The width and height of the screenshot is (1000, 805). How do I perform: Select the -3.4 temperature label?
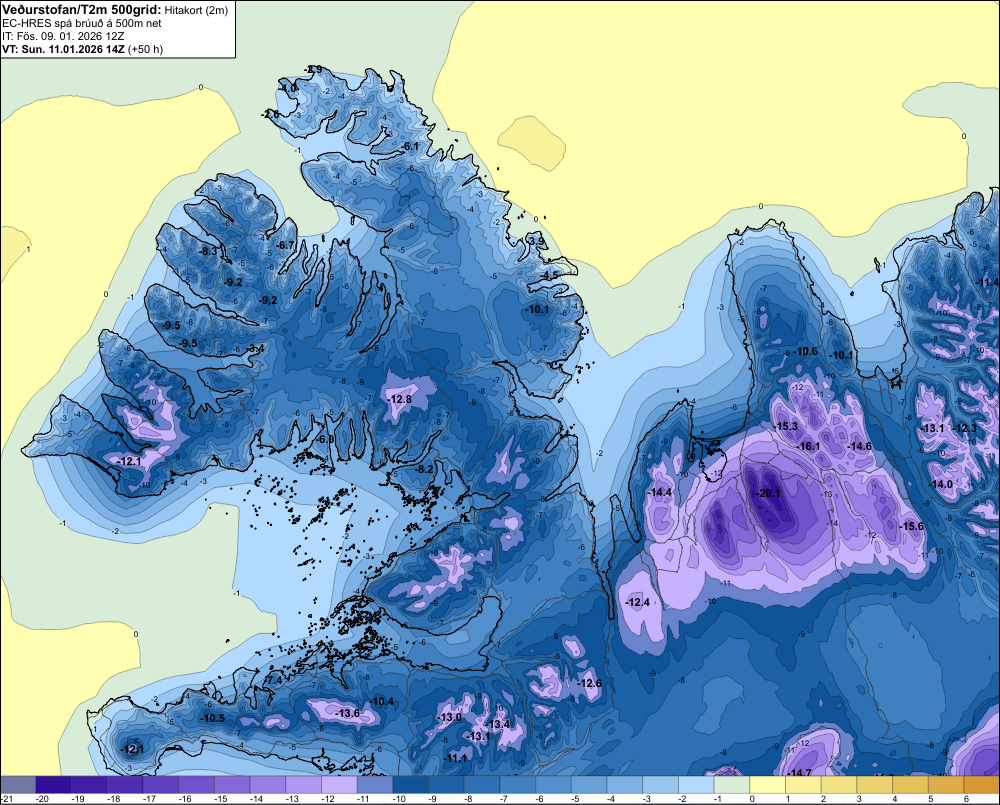(255, 348)
